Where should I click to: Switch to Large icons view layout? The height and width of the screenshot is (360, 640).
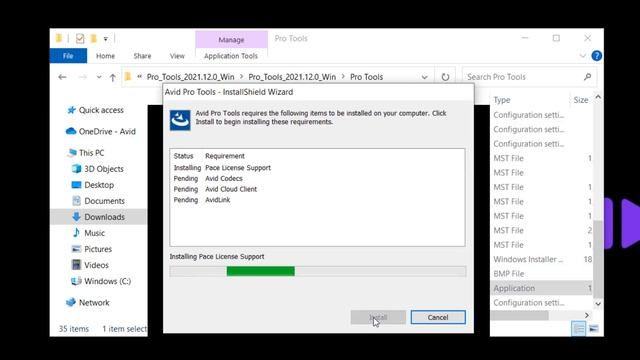point(594,329)
